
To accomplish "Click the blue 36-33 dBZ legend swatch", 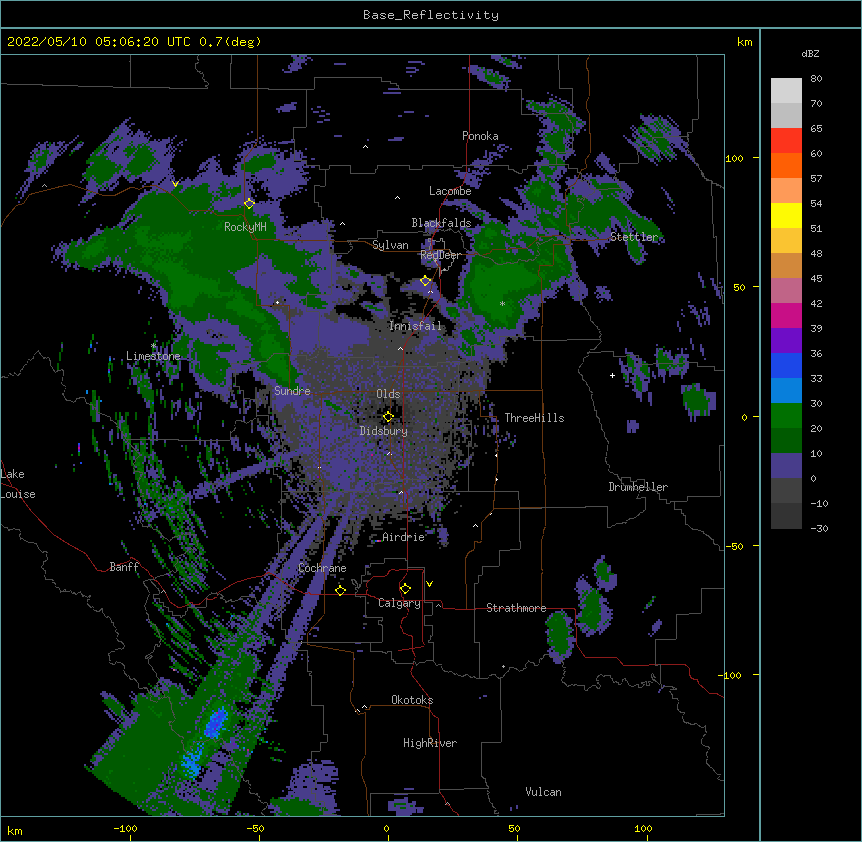I will [x=786, y=365].
